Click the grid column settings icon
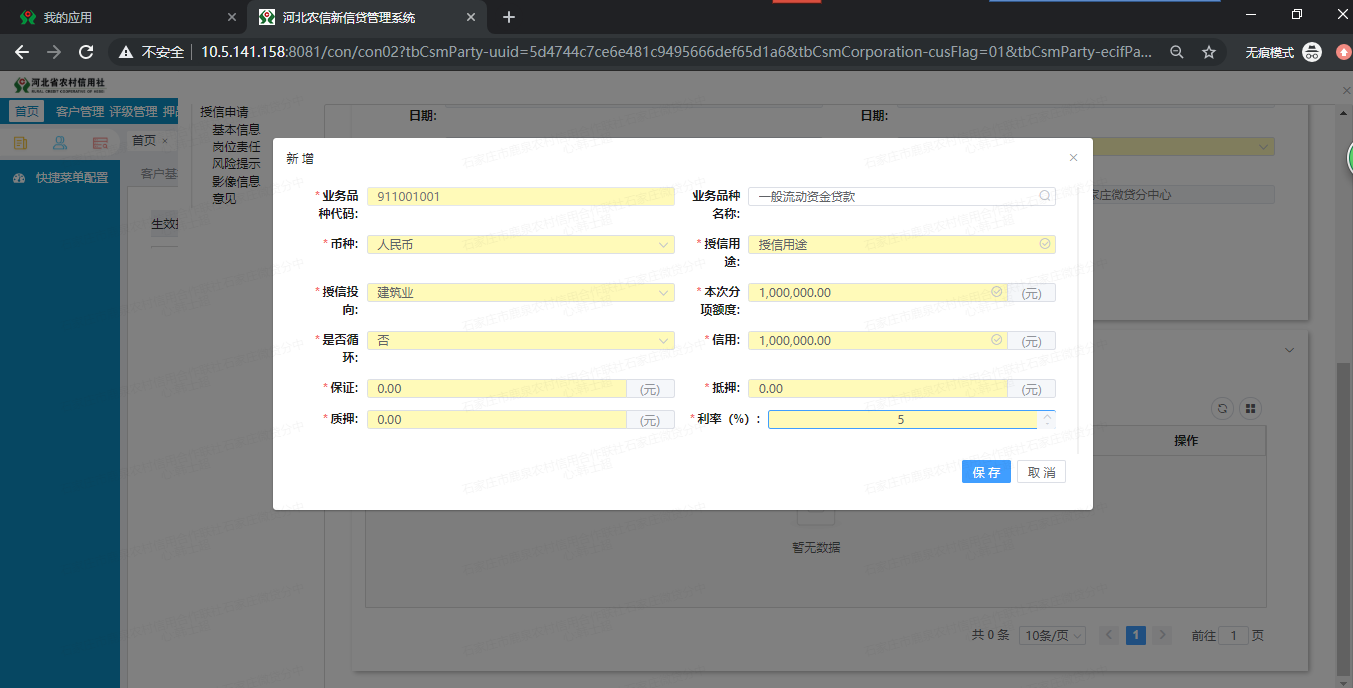The height and width of the screenshot is (688, 1353). pyautogui.click(x=1250, y=408)
